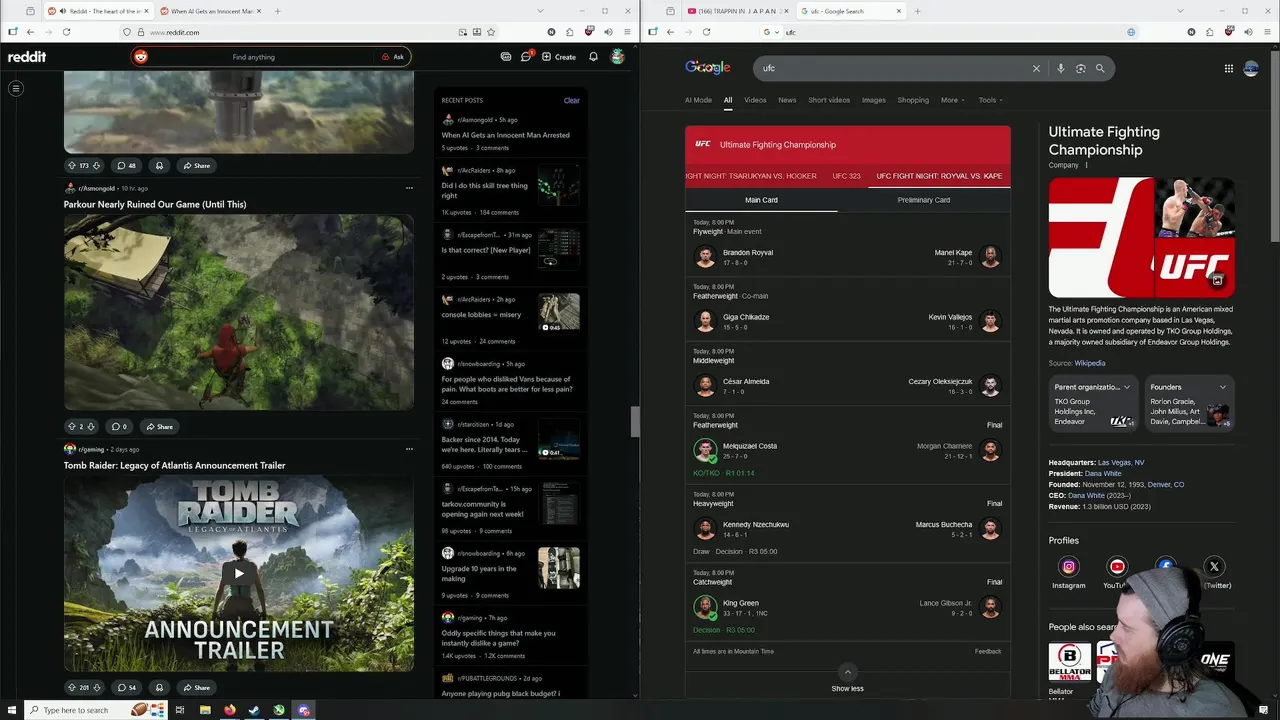Click Ask button in Reddit search bar
Image resolution: width=1280 pixels, height=720 pixels.
tap(393, 57)
